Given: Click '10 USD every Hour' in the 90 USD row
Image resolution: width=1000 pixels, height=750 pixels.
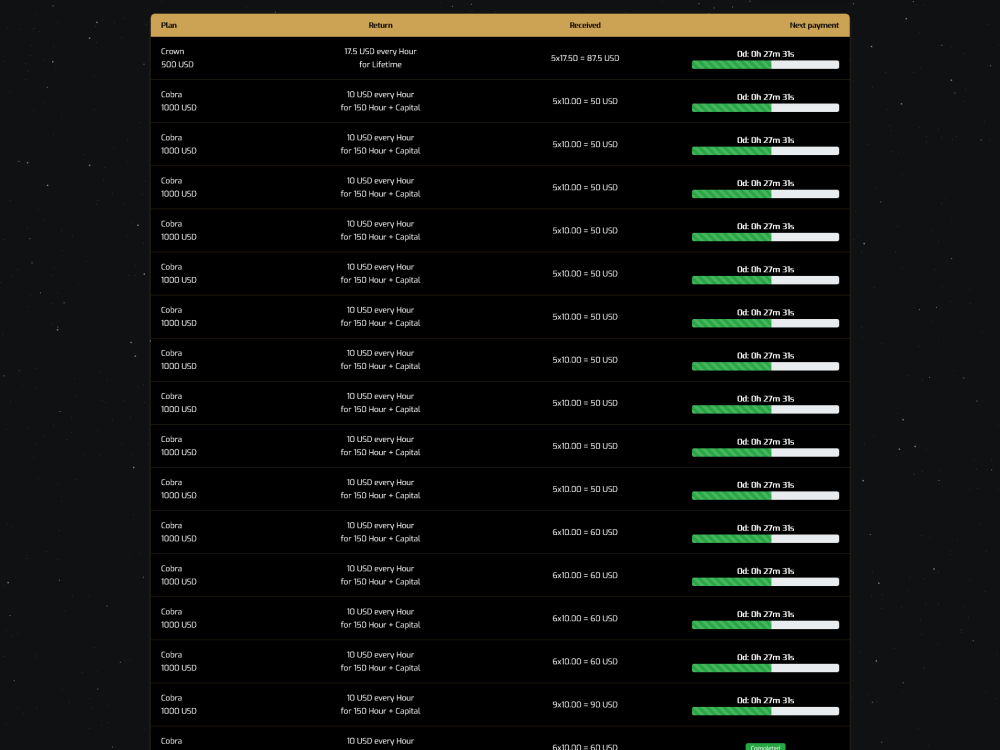Looking at the screenshot, I should [x=380, y=698].
